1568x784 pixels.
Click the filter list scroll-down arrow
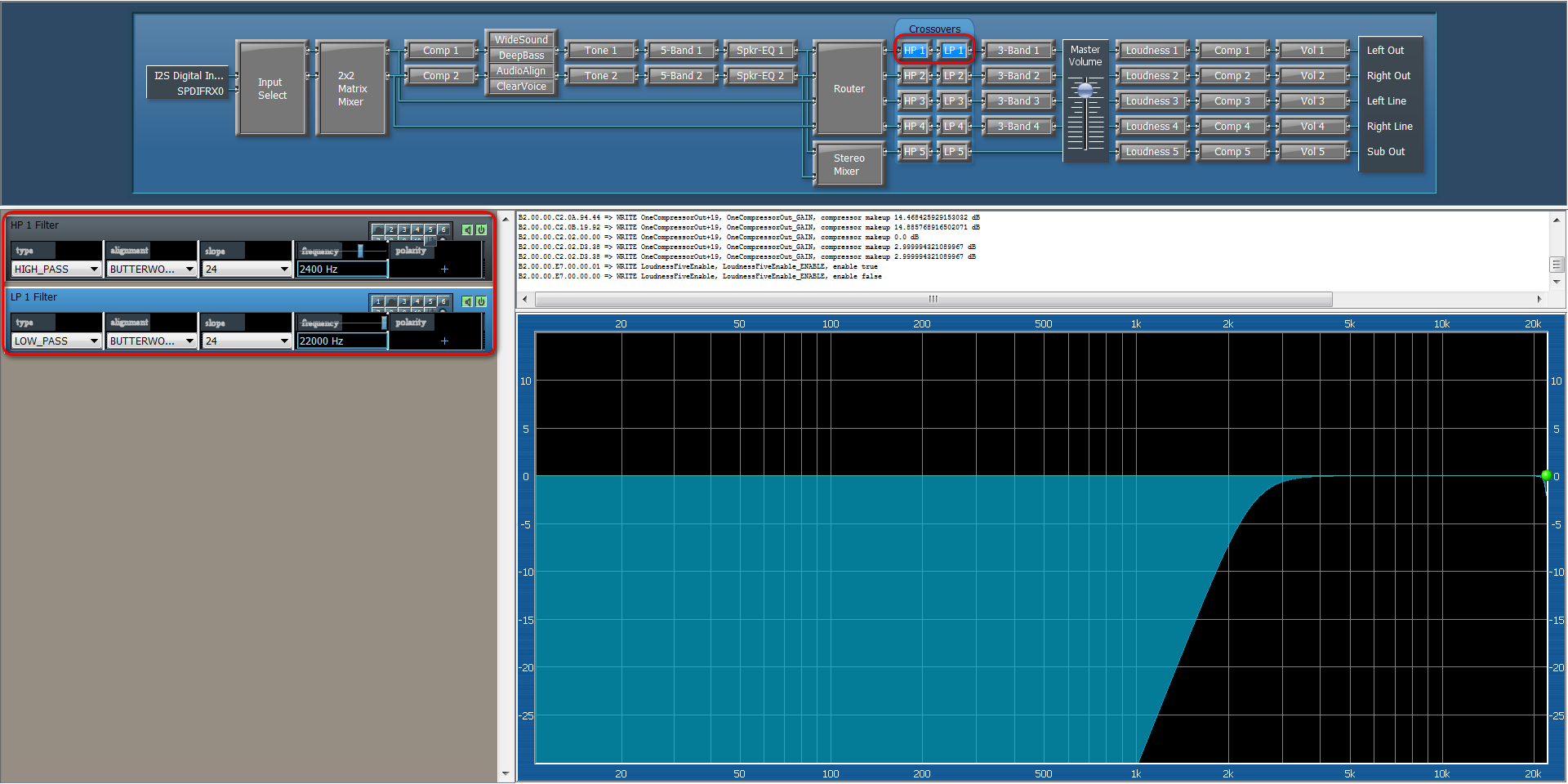click(x=506, y=773)
